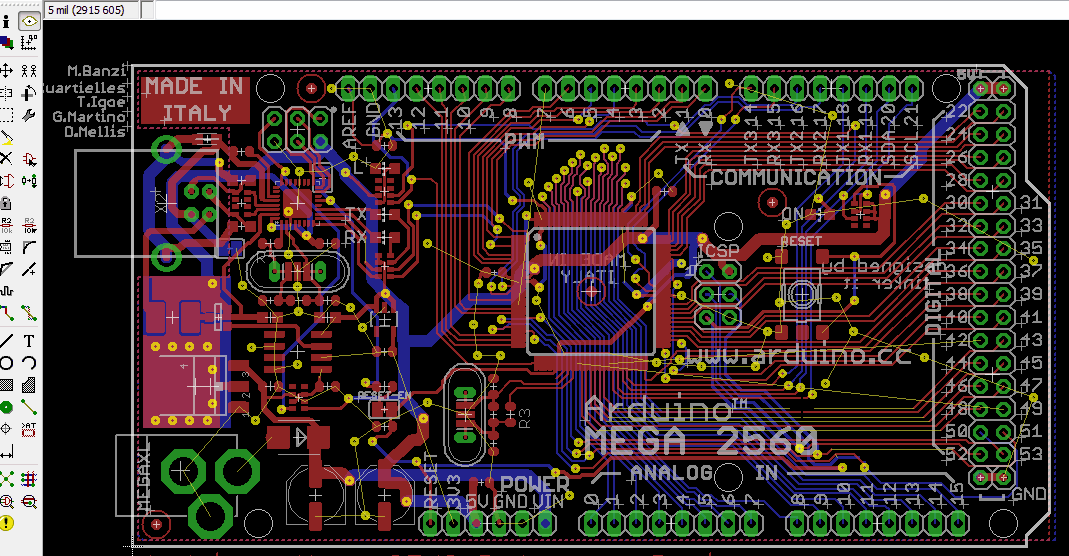Image resolution: width=1069 pixels, height=556 pixels.
Task: Activate the Show (eye) tool
Action: pyautogui.click(x=29, y=21)
